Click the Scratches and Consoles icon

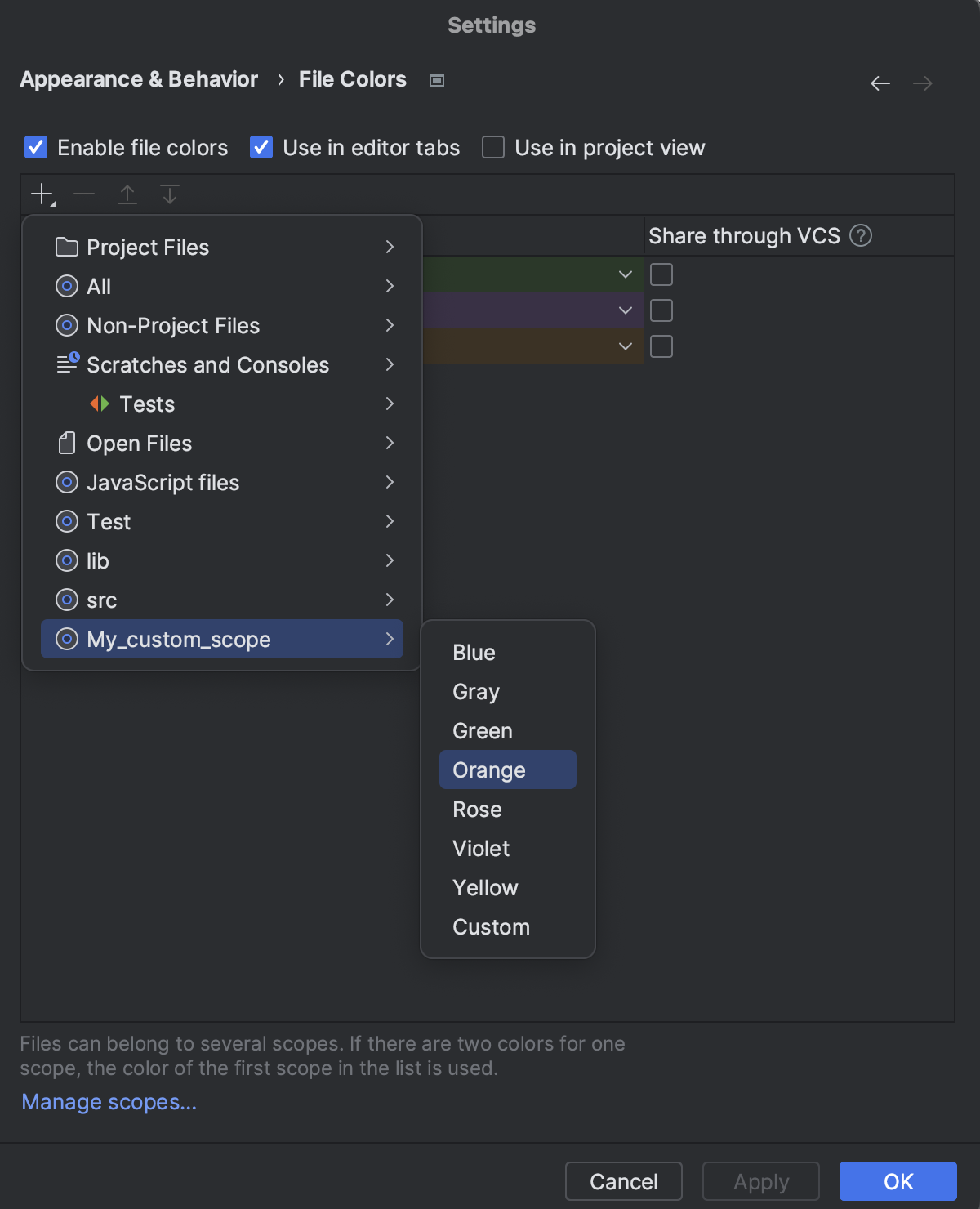[67, 364]
